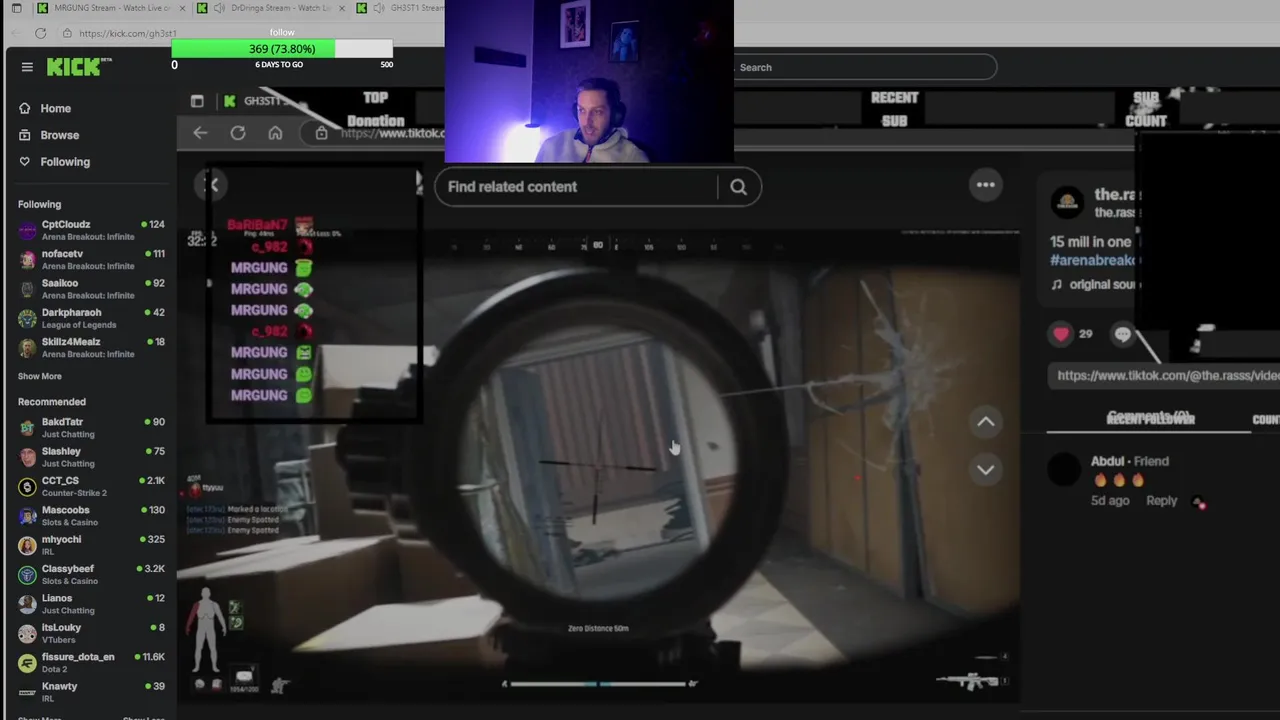Open sidebar panel icon beside GH3ST1 tab
The width and height of the screenshot is (1280, 720).
click(x=197, y=101)
